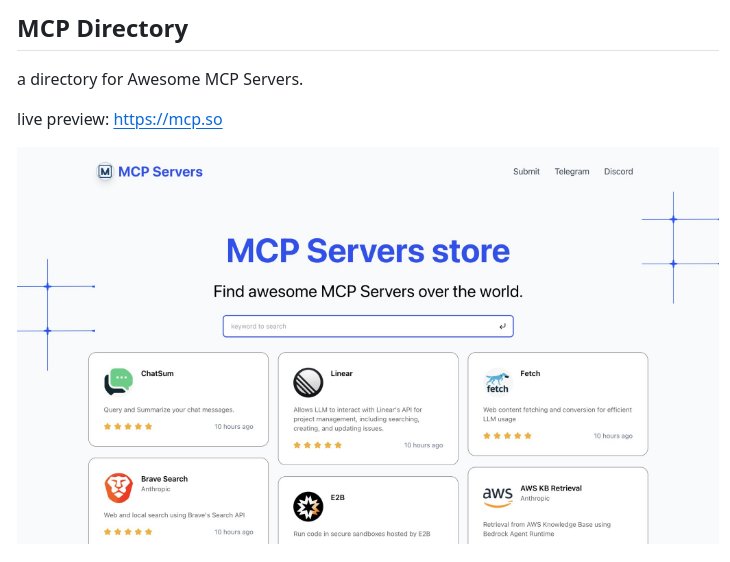Open the Submit nav item

pos(526,171)
